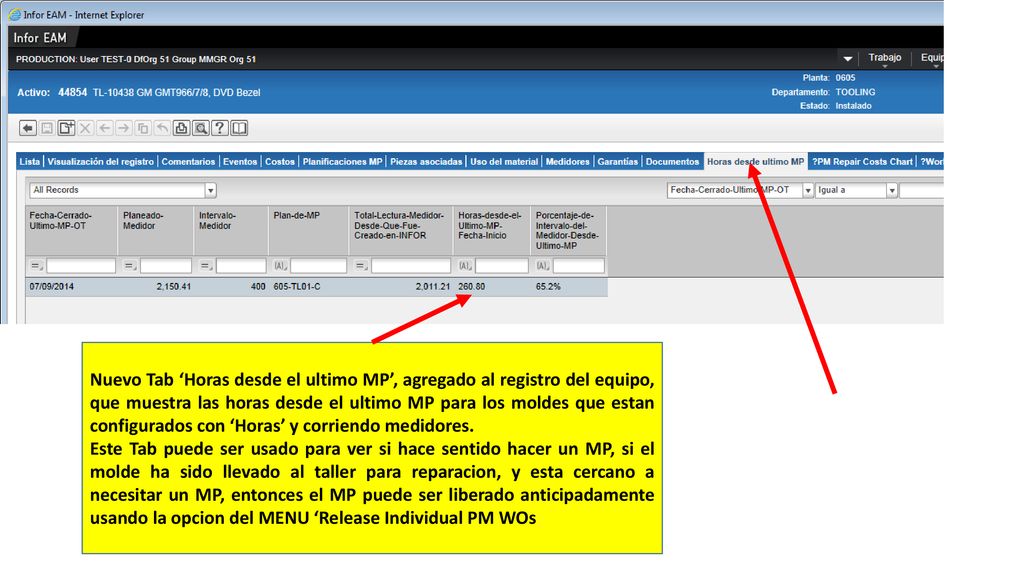The height and width of the screenshot is (576, 1024).
Task: Click the Horas-desde-el-Ultimo-MP filter input box
Action: (502, 266)
